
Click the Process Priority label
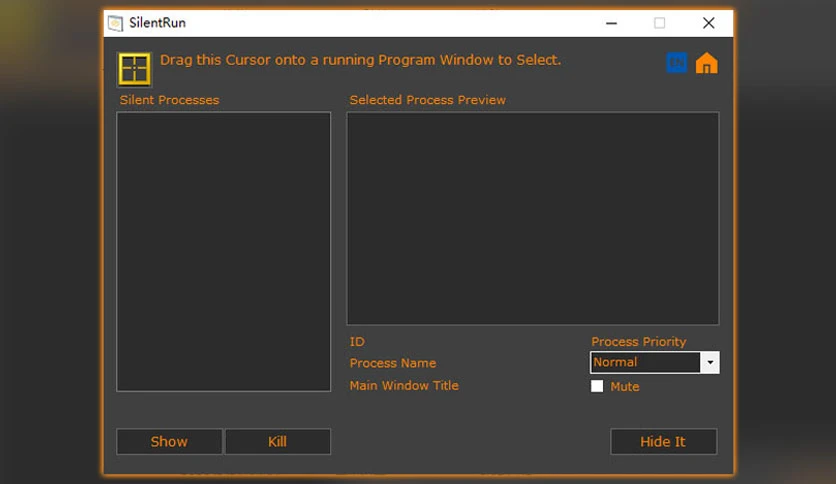tap(639, 342)
